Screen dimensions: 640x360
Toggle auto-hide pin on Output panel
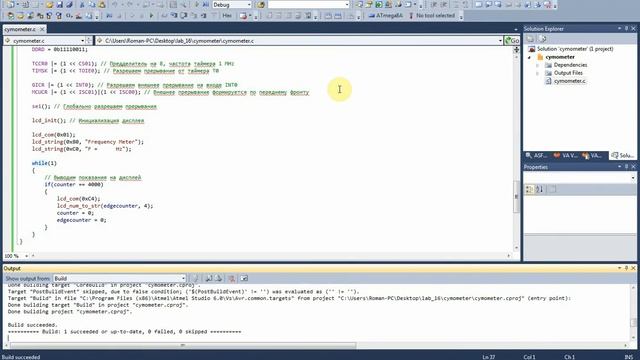coord(627,268)
